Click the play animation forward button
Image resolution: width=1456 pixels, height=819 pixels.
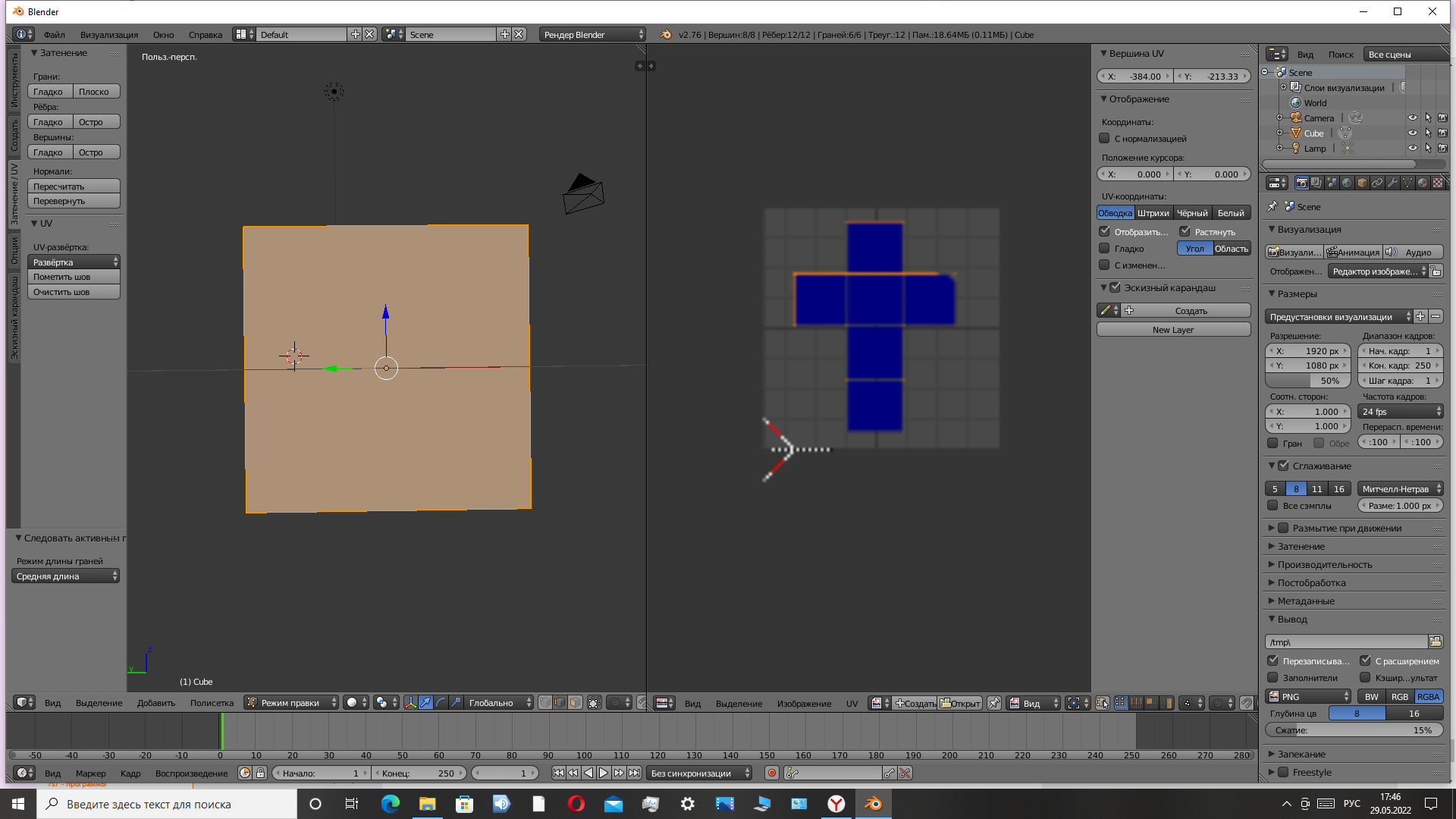604,773
